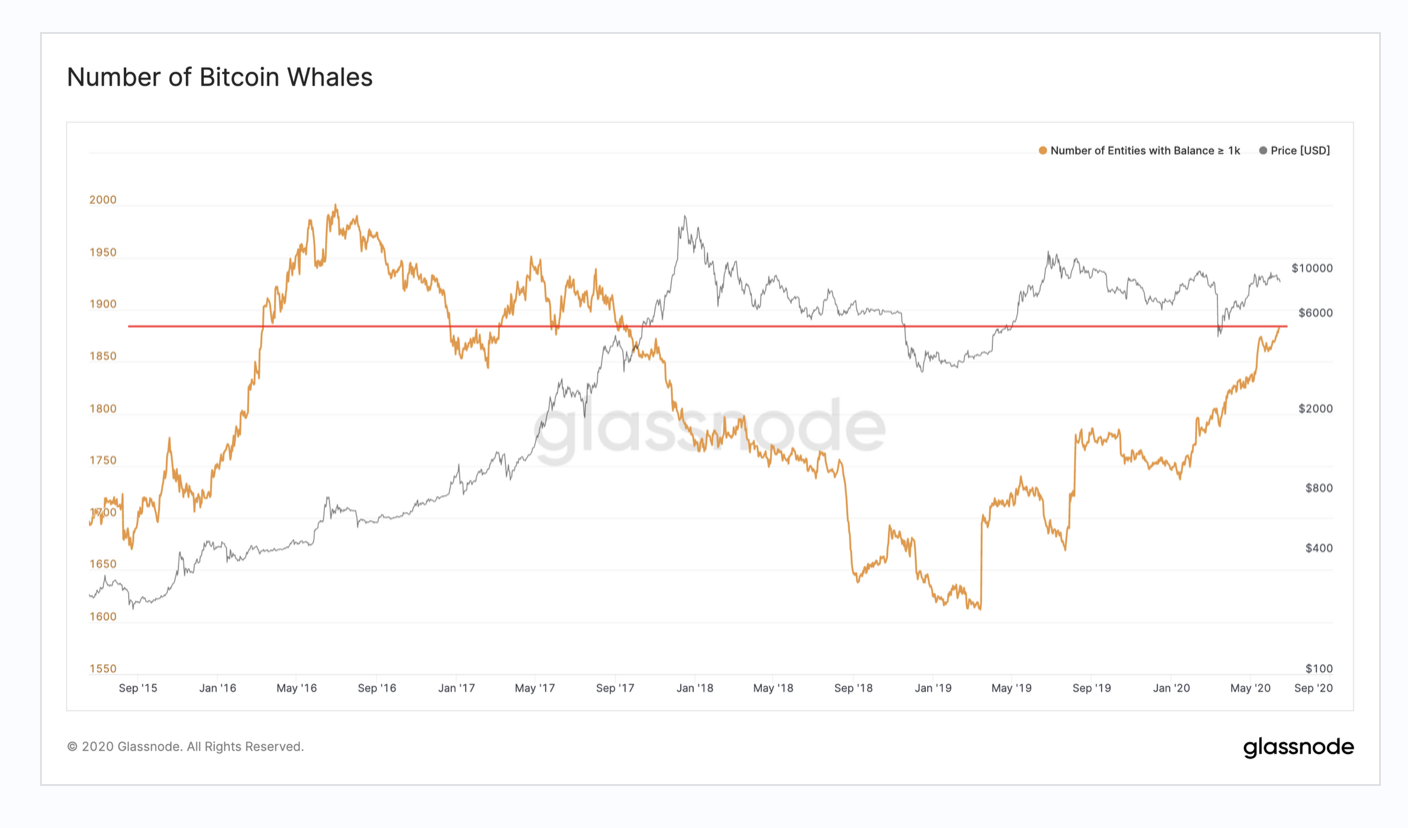Click the glassnode logo at bottom right

pyautogui.click(x=1298, y=747)
